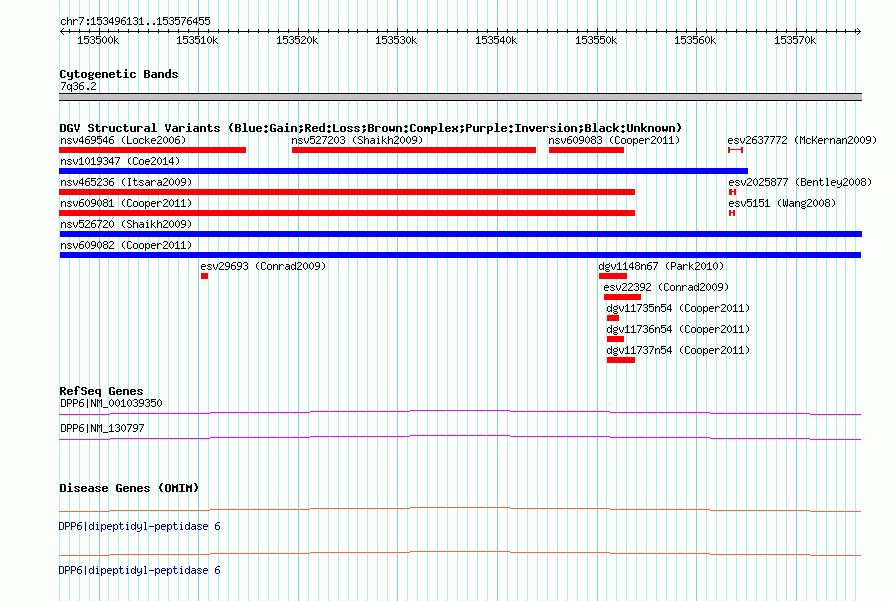Image resolution: width=890 pixels, height=601 pixels.
Task: Select the esv22392 (Conrad2009) red bar
Action: pyautogui.click(x=622, y=297)
